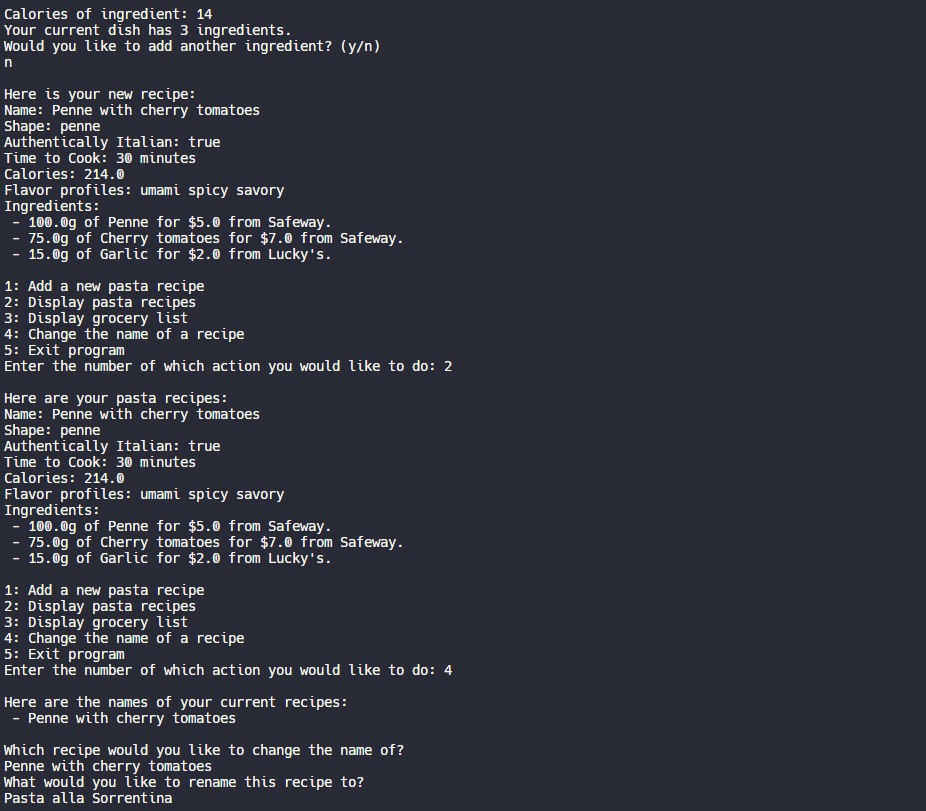Click 'Name:' line under 'Here is your new recipe'

click(x=132, y=110)
